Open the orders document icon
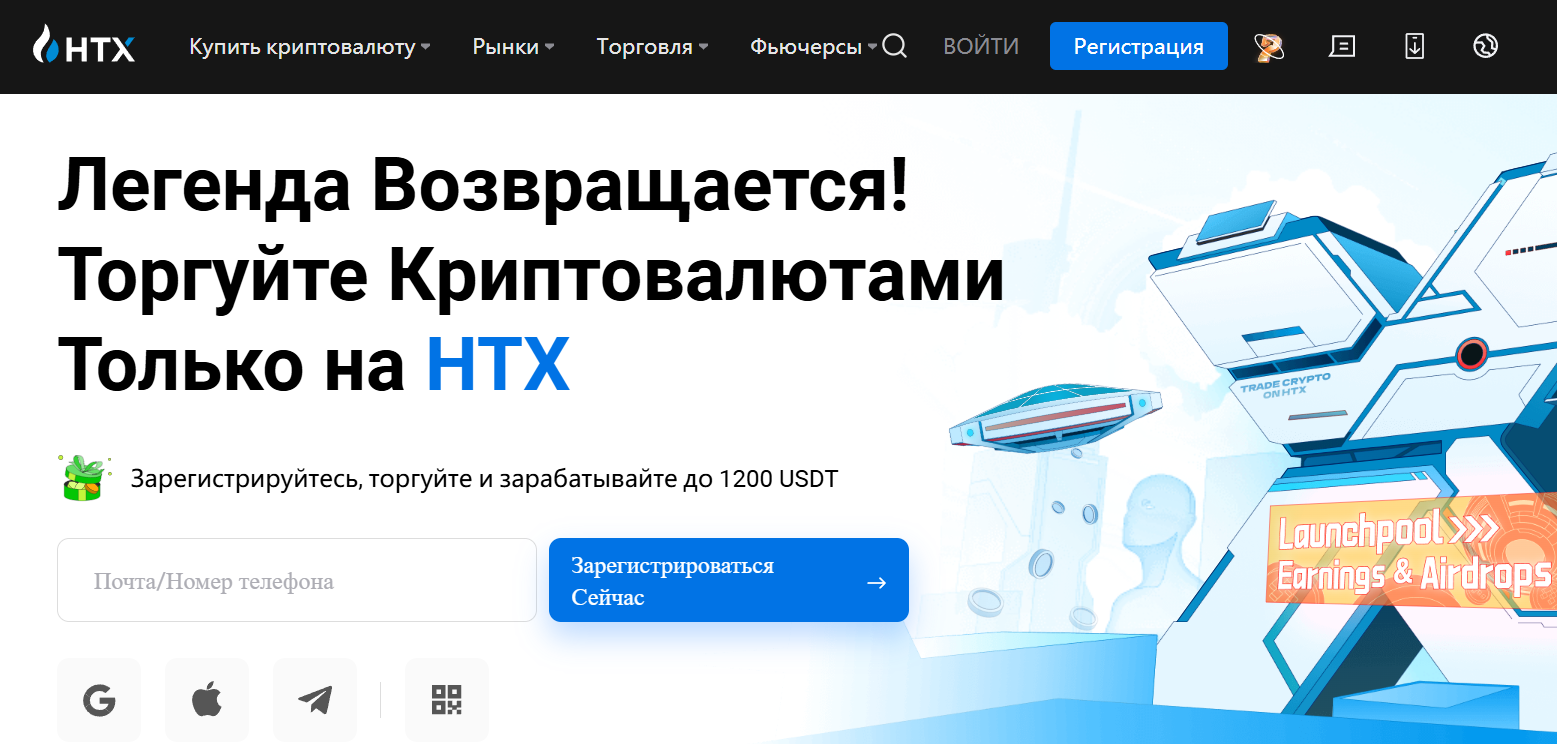This screenshot has height=744, width=1557. coord(1342,46)
